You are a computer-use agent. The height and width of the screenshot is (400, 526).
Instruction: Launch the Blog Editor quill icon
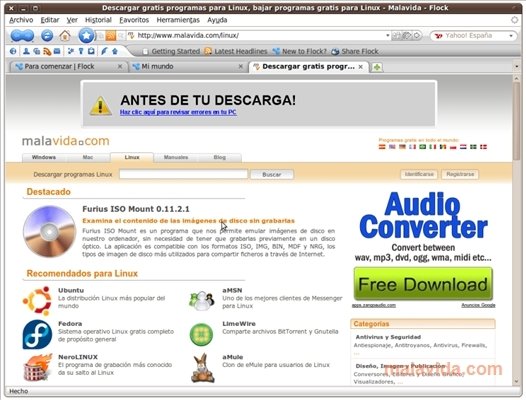[x=104, y=51]
